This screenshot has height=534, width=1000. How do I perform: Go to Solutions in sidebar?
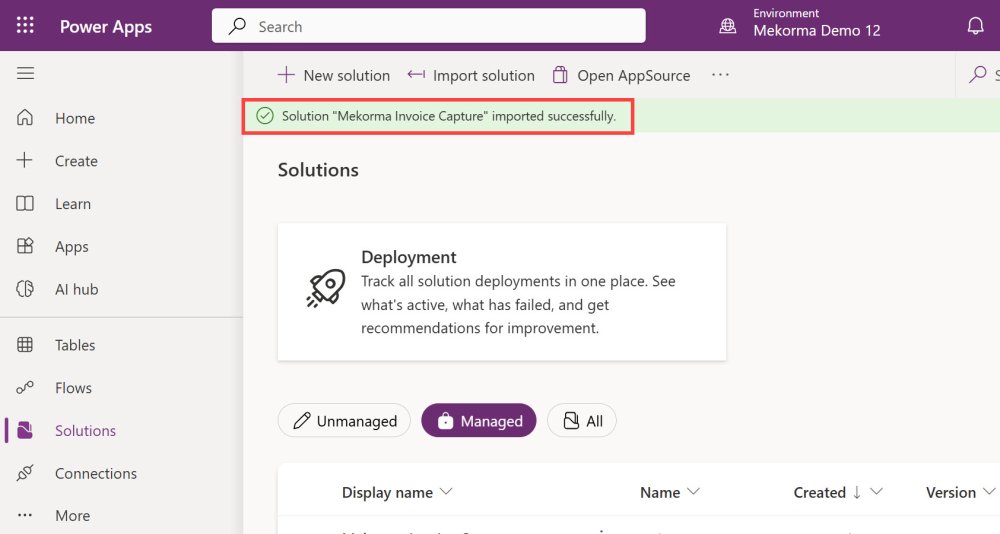85,431
